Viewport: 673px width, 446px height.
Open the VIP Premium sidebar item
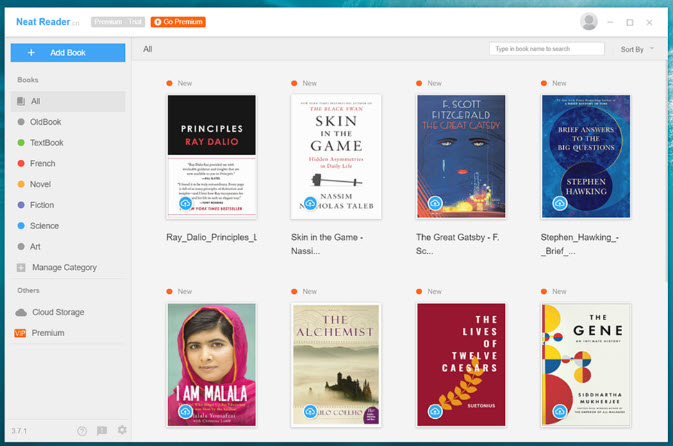tap(47, 333)
